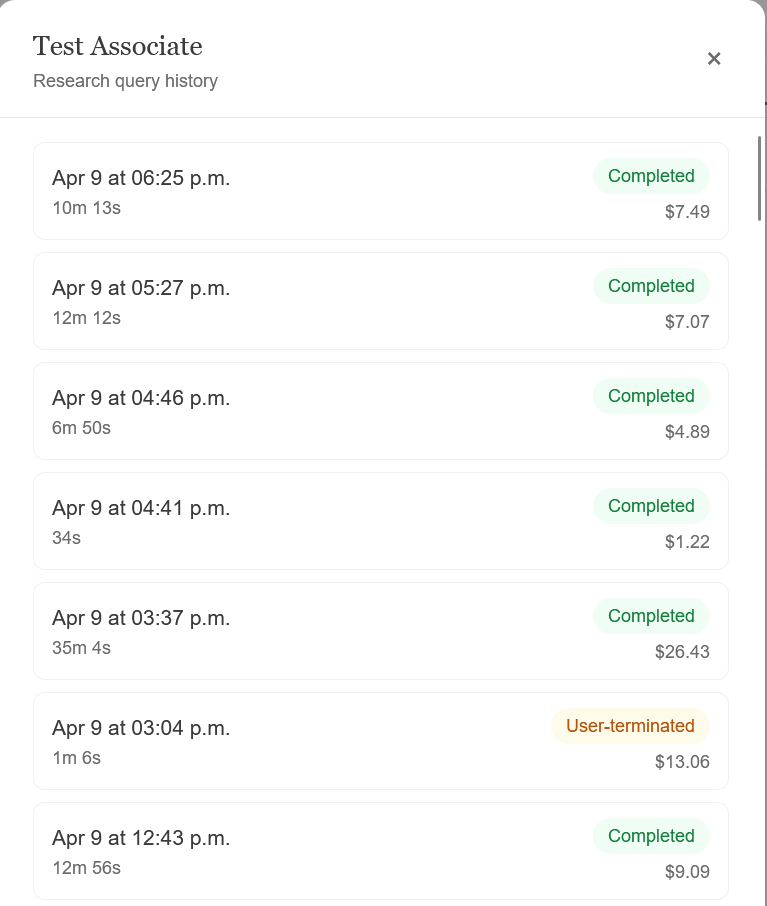Click the User-terminated status badge

point(630,726)
